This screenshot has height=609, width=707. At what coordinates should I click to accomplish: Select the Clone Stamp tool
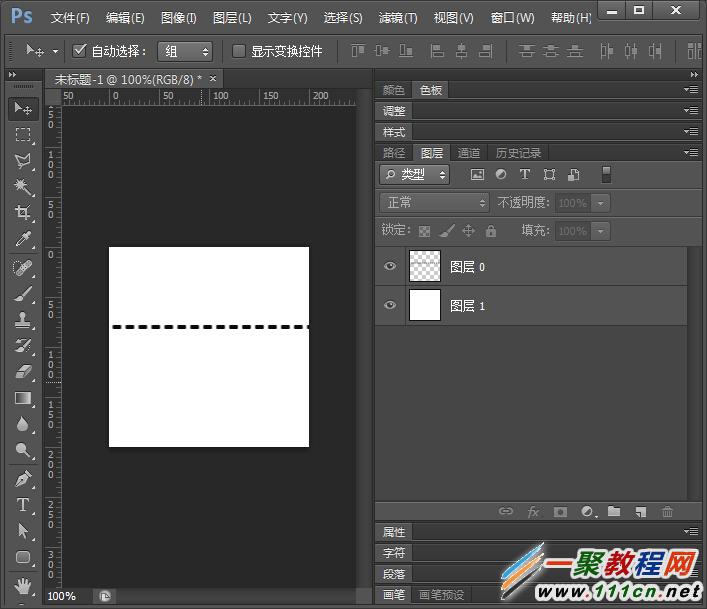click(23, 320)
